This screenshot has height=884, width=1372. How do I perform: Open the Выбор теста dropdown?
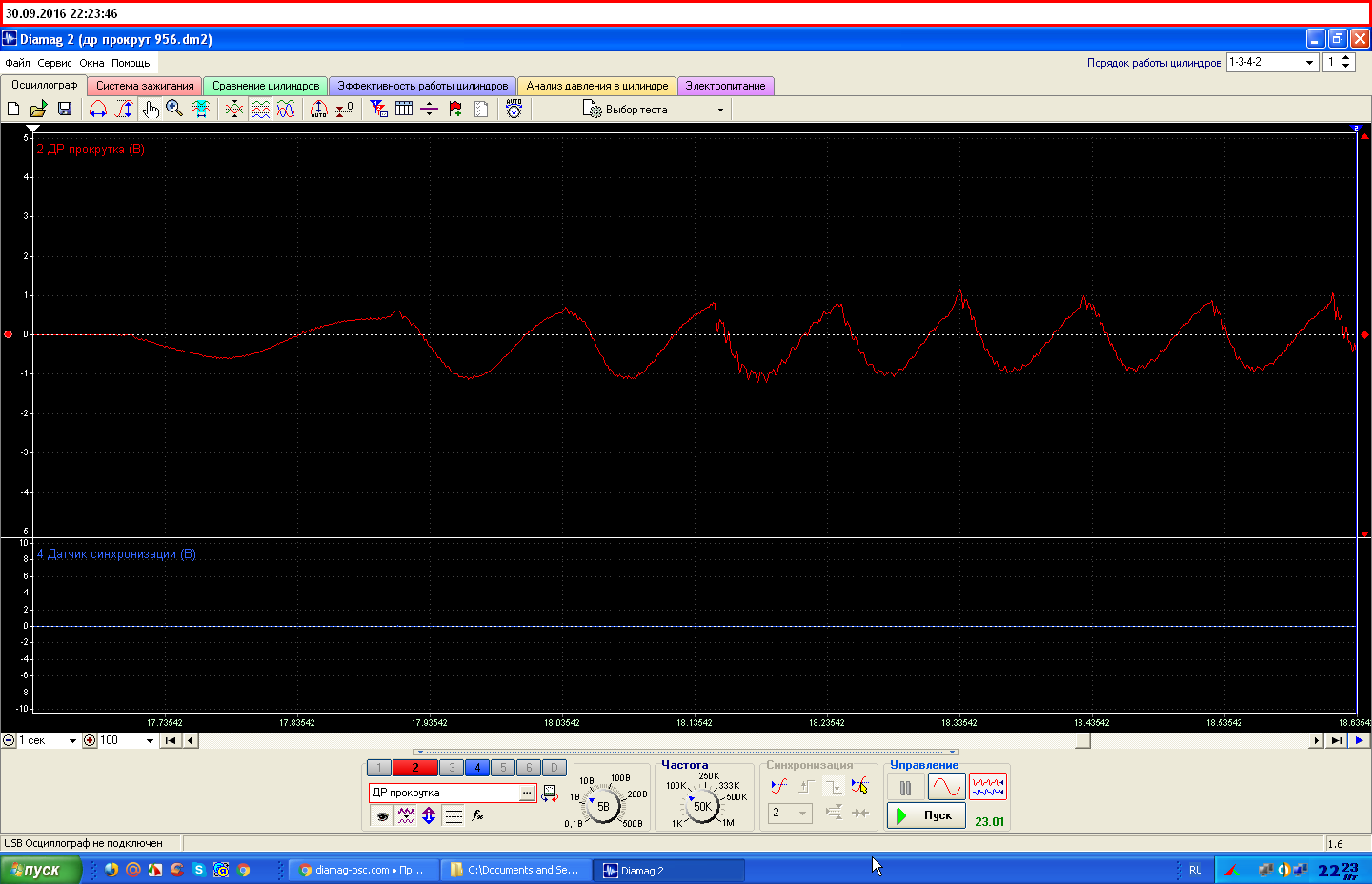point(720,110)
